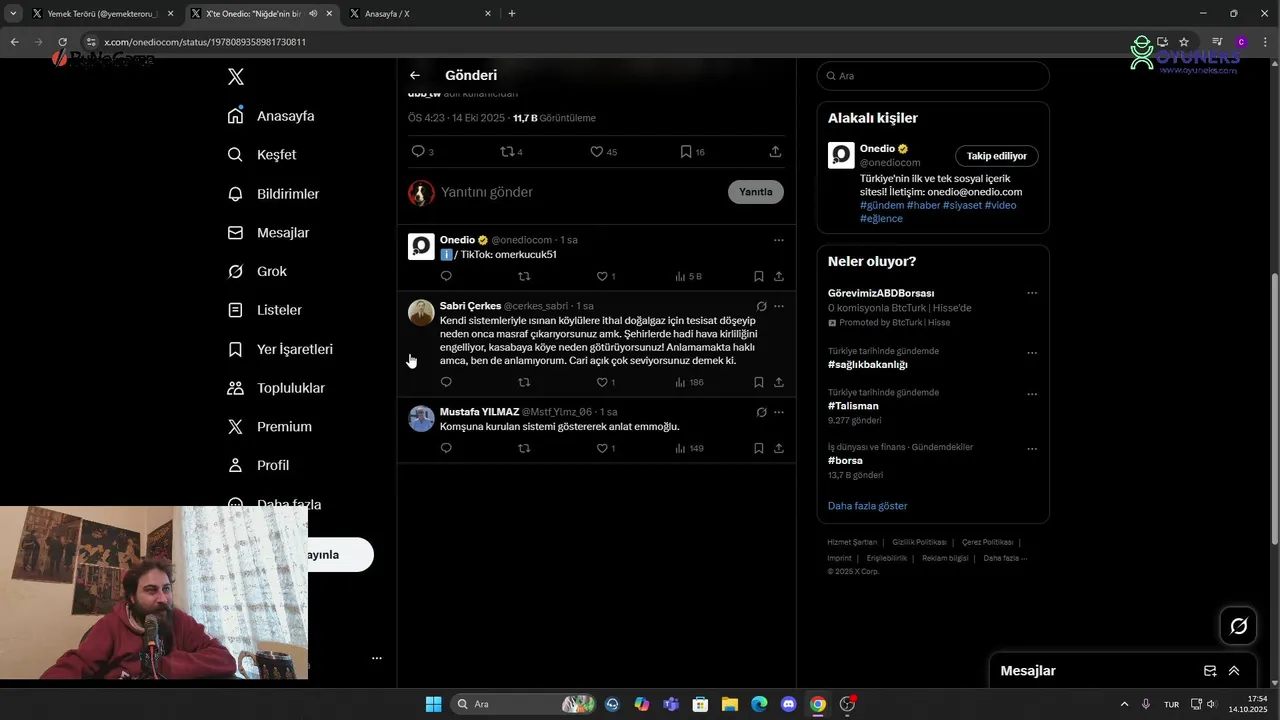Viewport: 1280px width, 720px height.
Task: Repost Sabri Çerkes's reply
Action: click(x=524, y=382)
